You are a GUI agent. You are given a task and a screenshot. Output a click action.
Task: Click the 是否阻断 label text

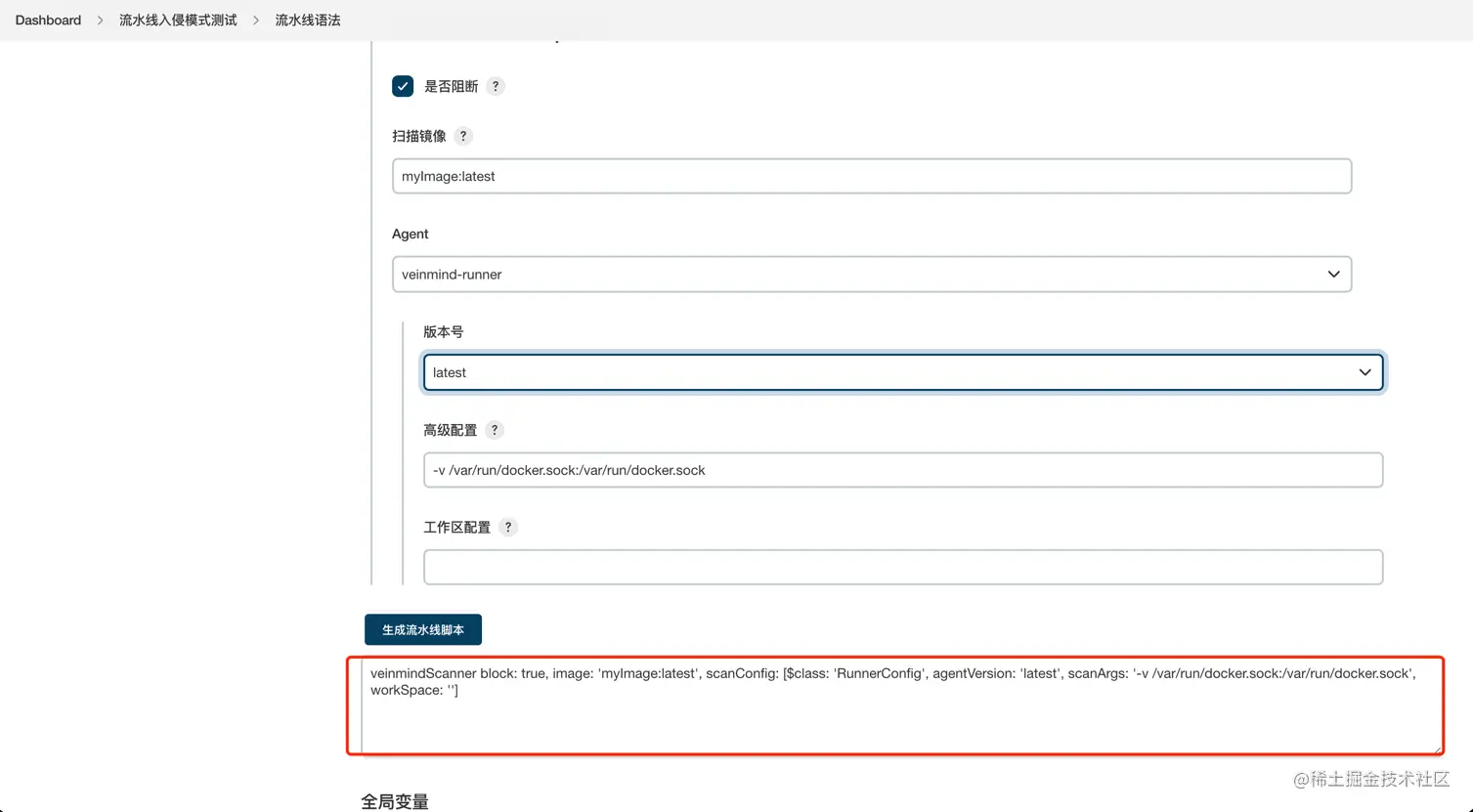coord(451,86)
